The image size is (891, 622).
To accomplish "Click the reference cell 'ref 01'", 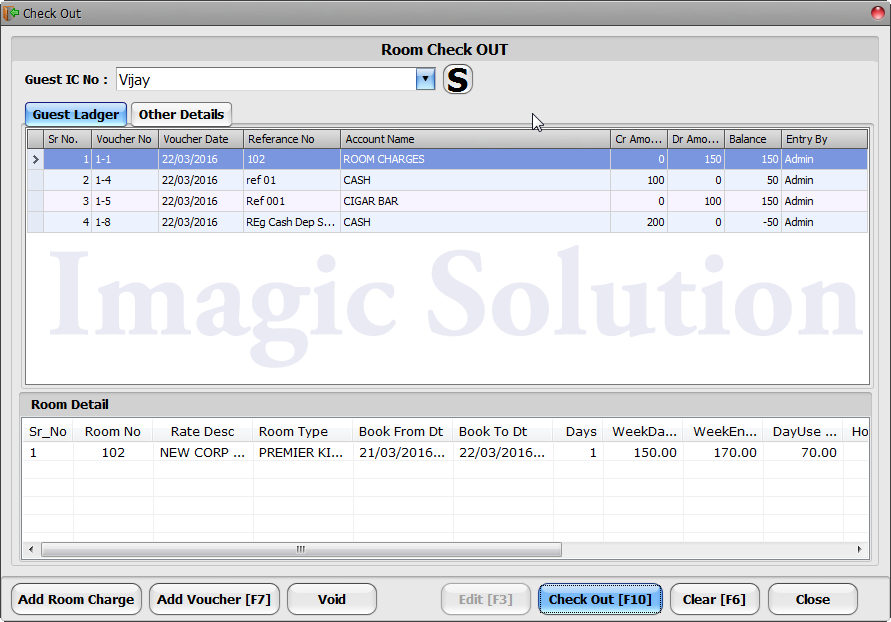I will click(292, 180).
